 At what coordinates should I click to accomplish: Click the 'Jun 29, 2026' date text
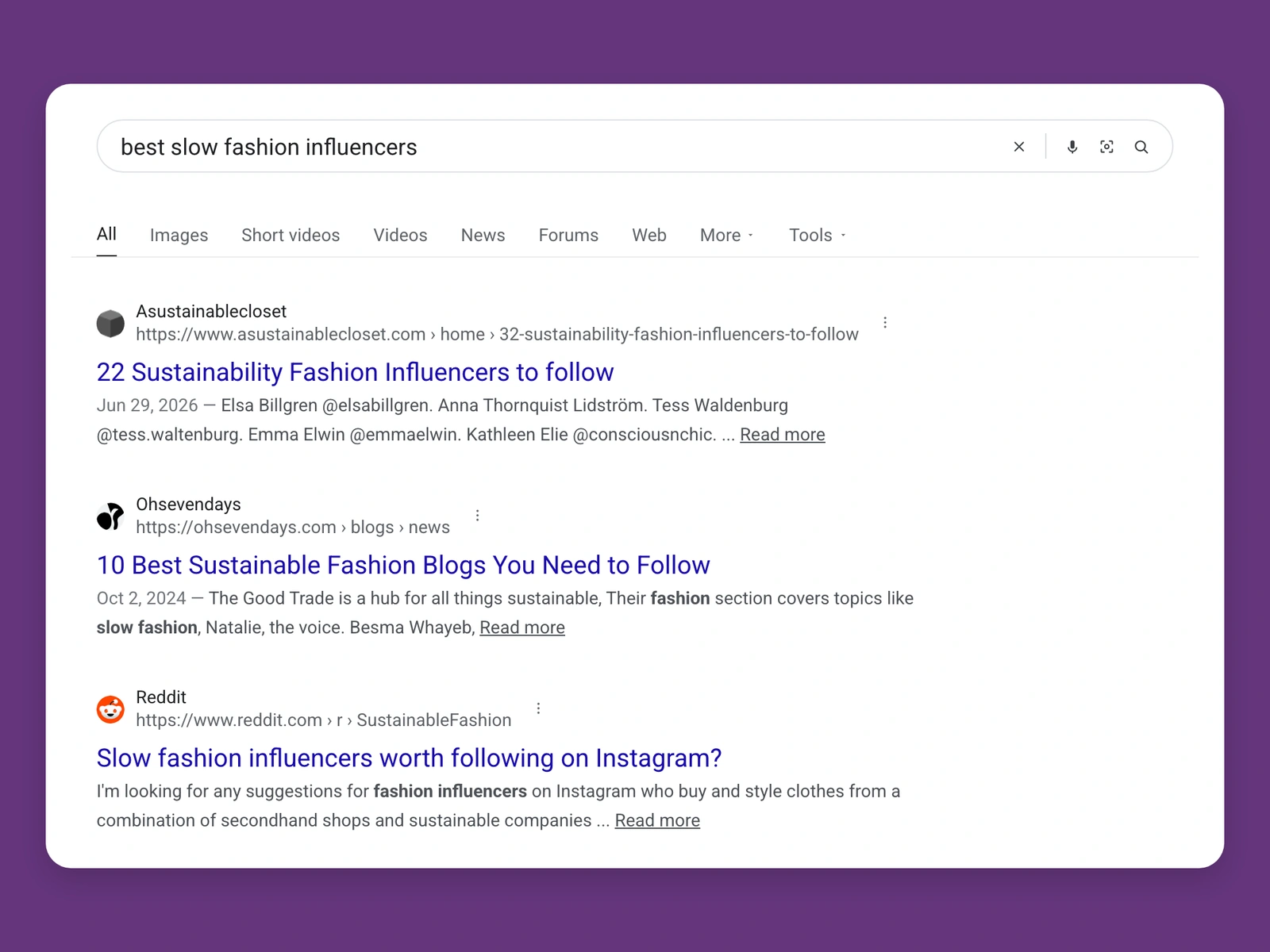(x=147, y=405)
